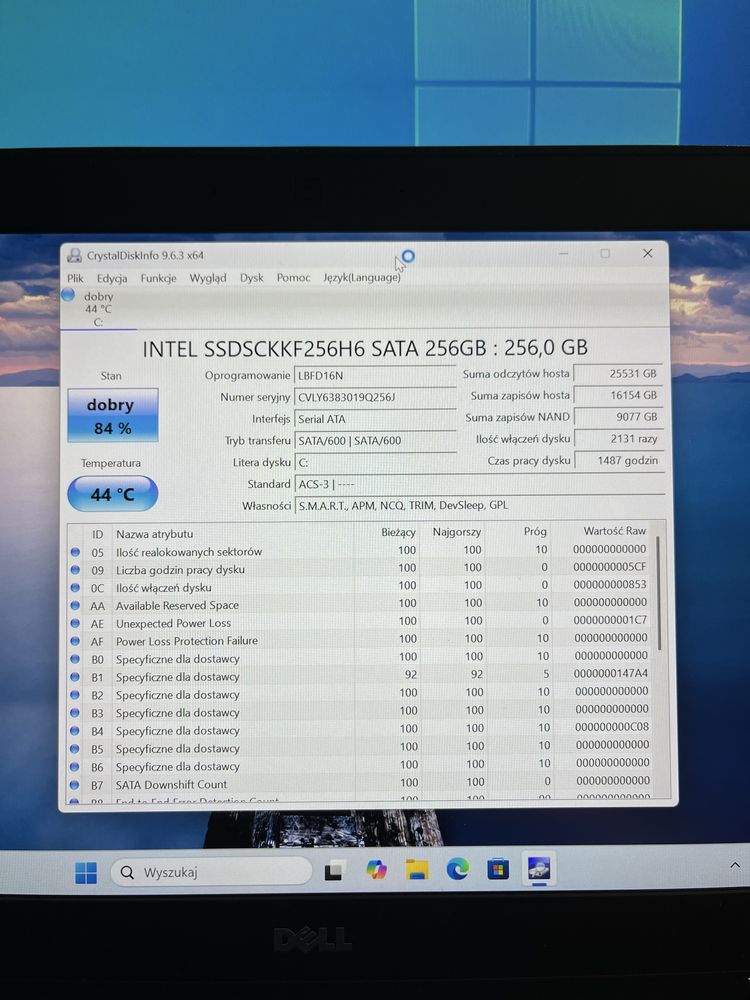Click the dobry 84 % health status button
750x1000 pixels.
click(x=112, y=415)
